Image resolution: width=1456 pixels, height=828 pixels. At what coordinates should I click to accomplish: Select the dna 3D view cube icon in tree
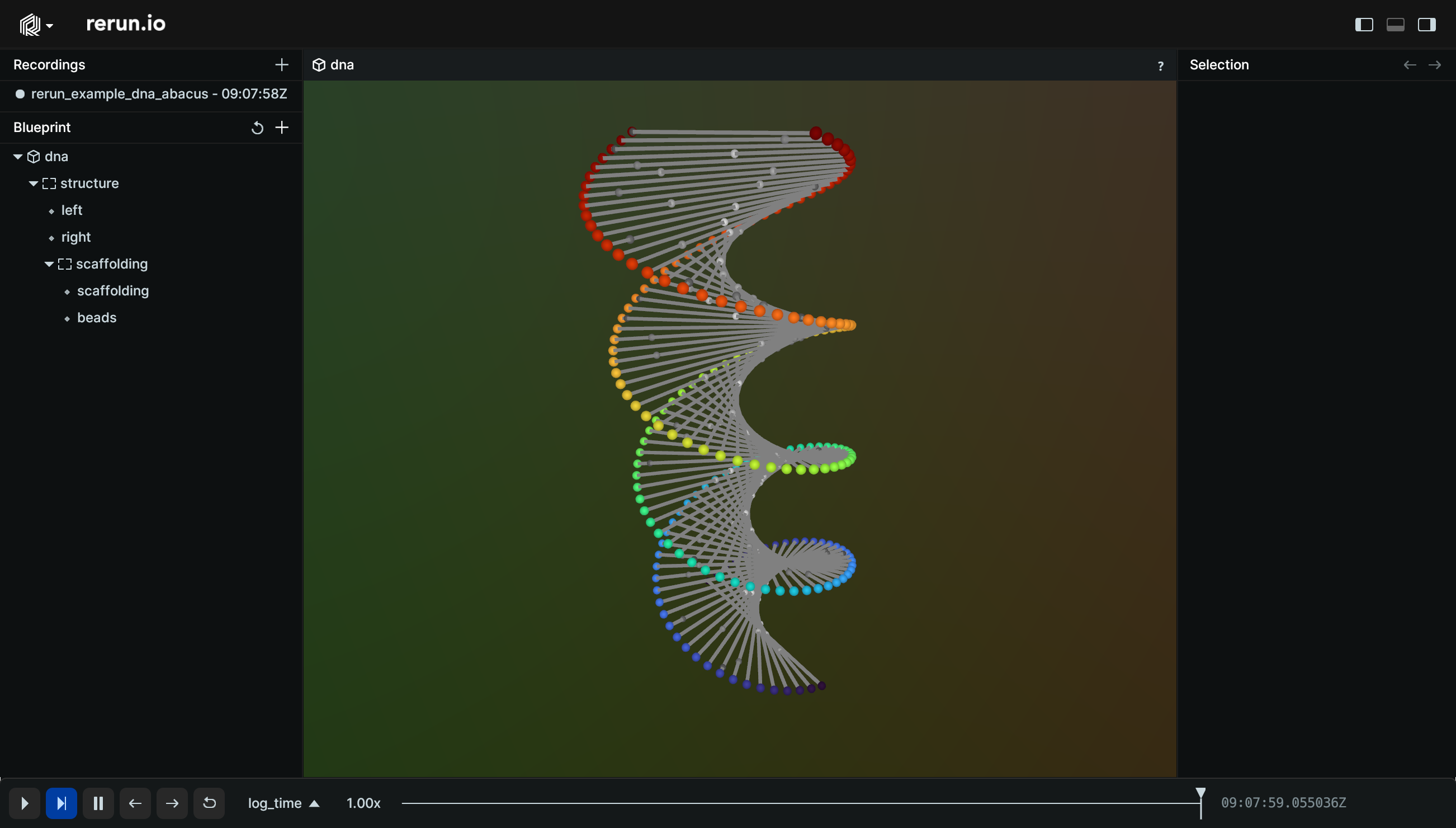(34, 157)
